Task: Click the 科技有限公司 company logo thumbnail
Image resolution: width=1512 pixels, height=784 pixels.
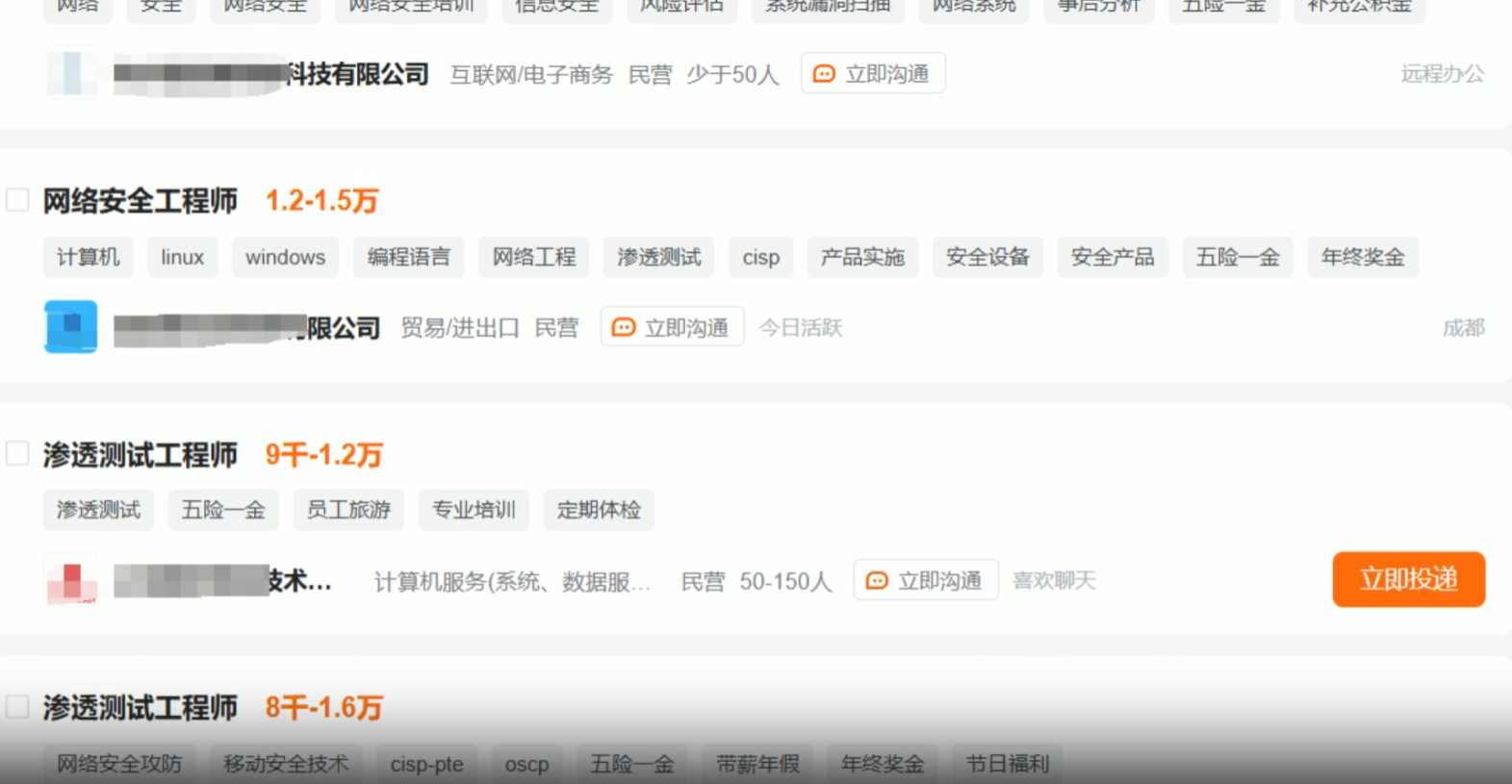Action: pos(70,73)
